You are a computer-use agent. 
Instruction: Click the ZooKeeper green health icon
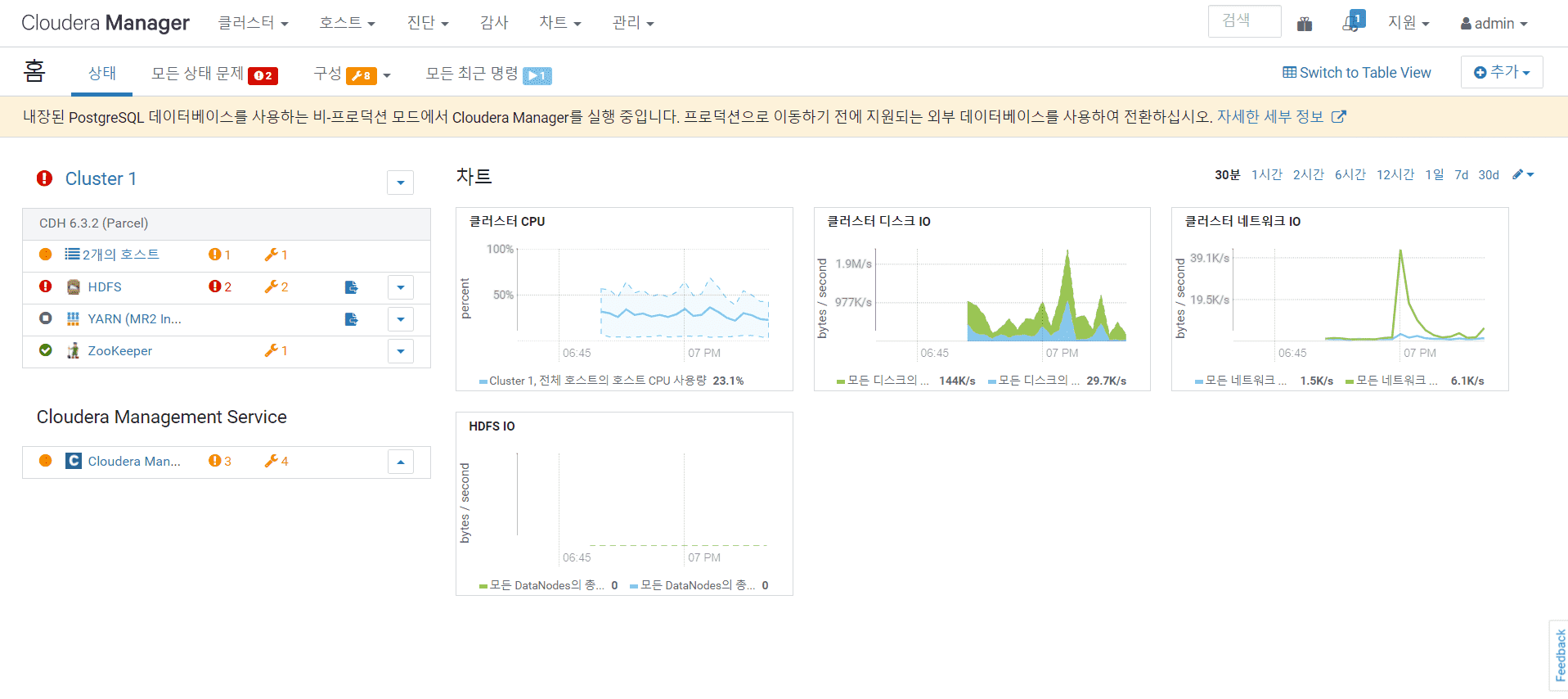46,350
